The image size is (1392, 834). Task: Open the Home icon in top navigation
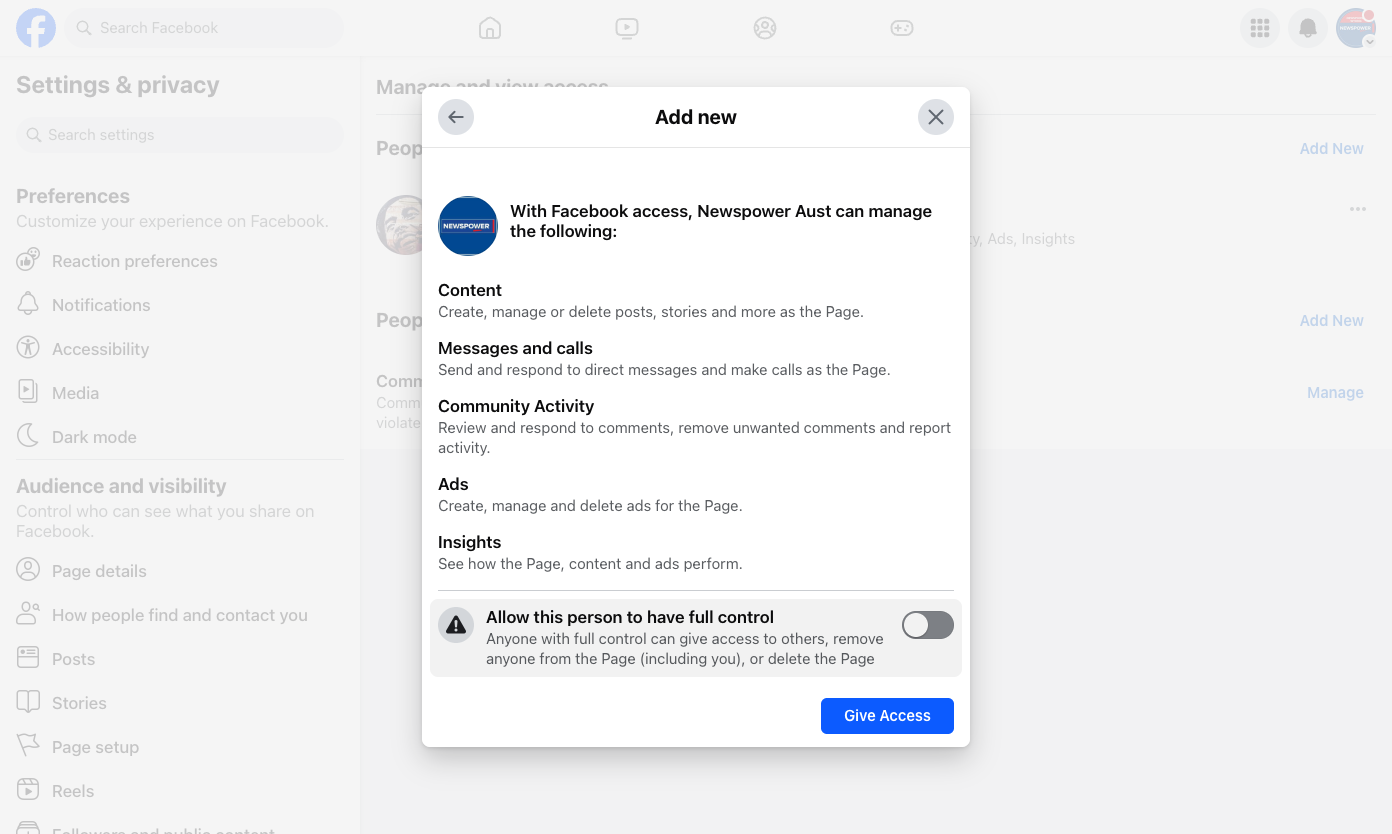[x=490, y=28]
